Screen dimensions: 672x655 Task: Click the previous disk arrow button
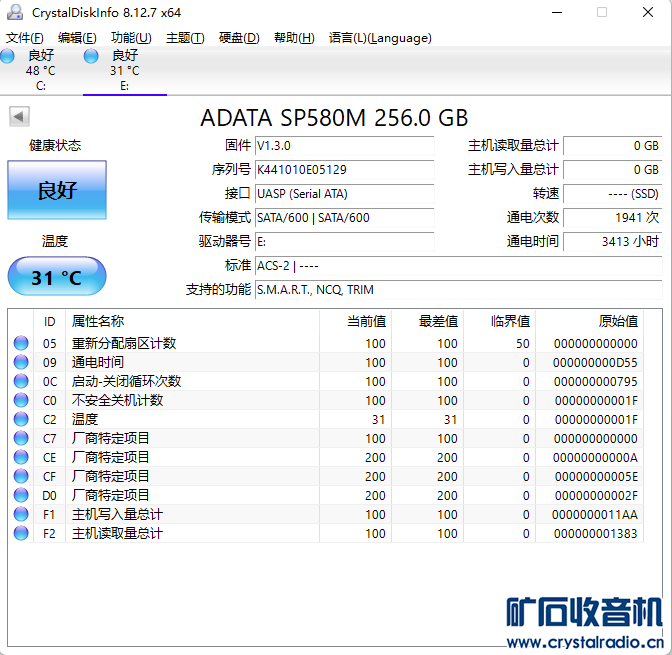click(19, 117)
